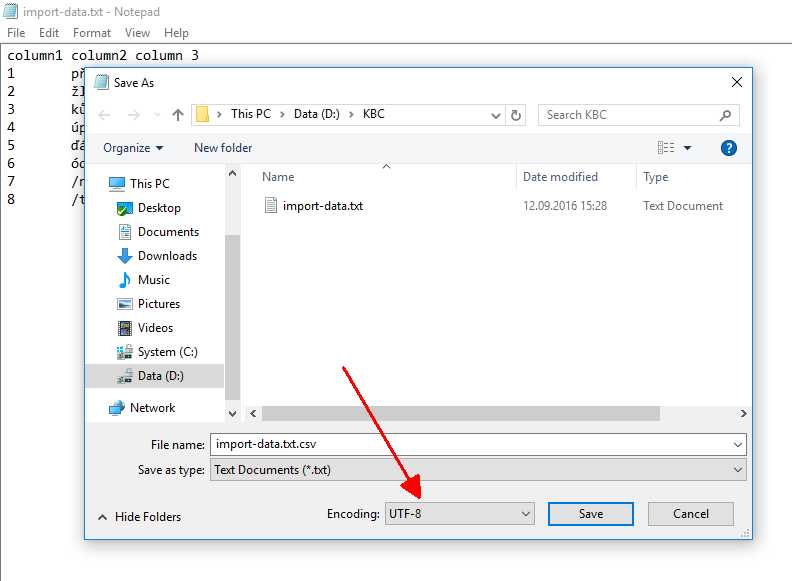Click the Network icon in sidebar

click(x=117, y=408)
